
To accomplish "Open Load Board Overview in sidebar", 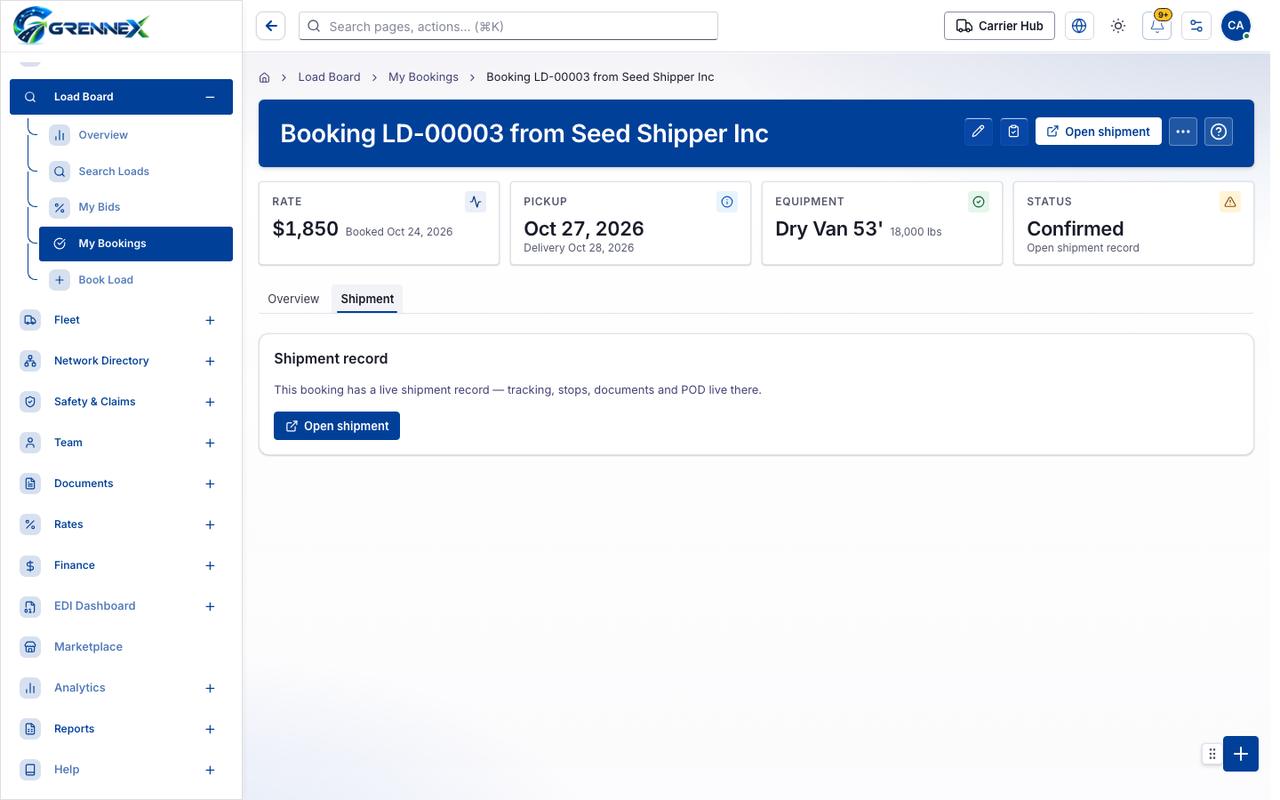I will 136,135.
